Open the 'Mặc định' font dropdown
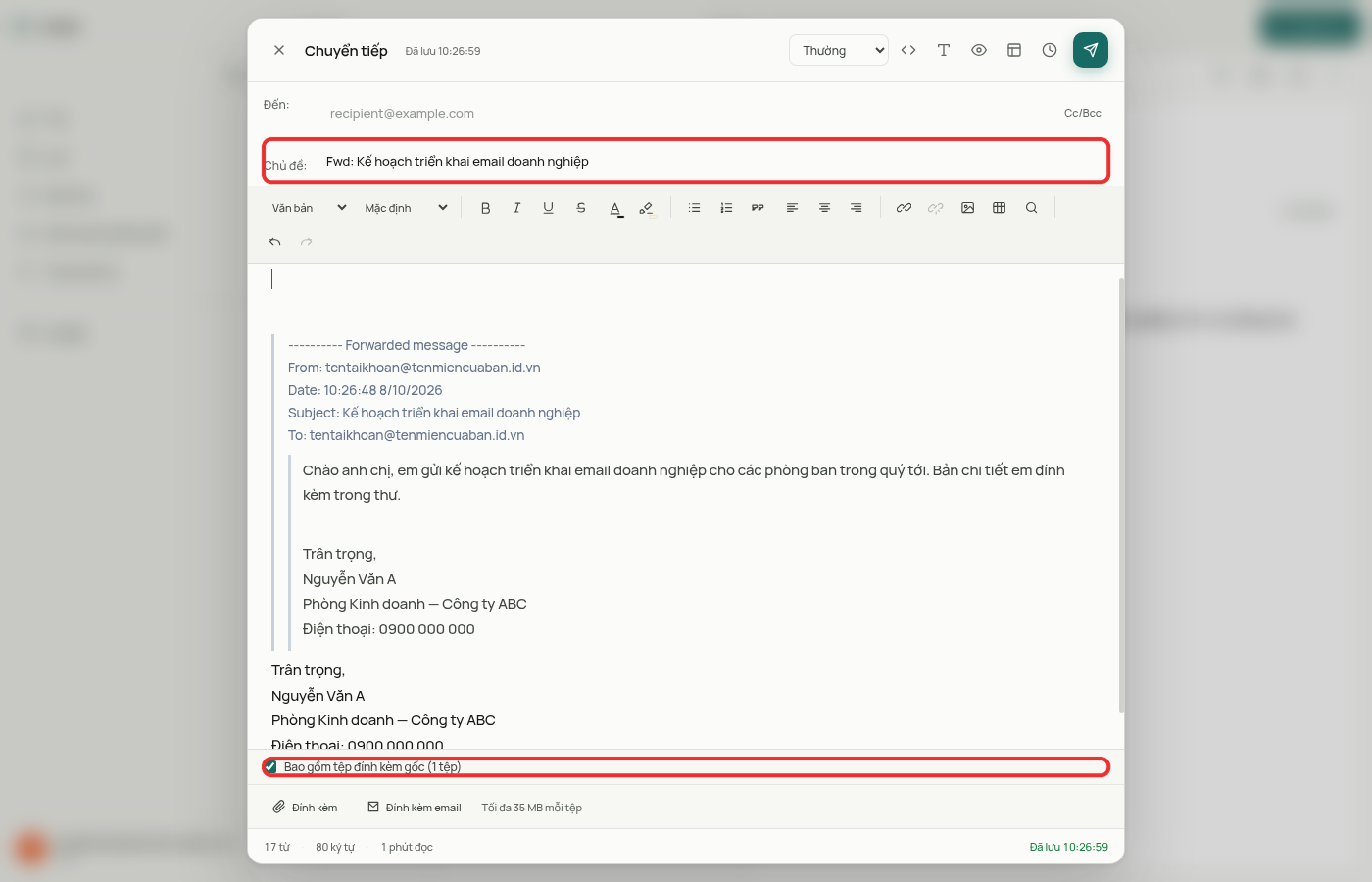This screenshot has height=882, width=1372. coord(406,208)
